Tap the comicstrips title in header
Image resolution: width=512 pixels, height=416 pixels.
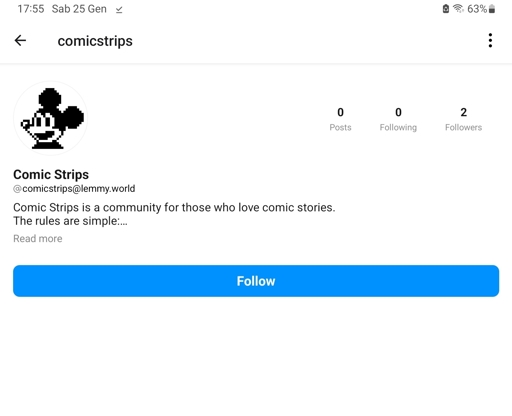click(95, 41)
